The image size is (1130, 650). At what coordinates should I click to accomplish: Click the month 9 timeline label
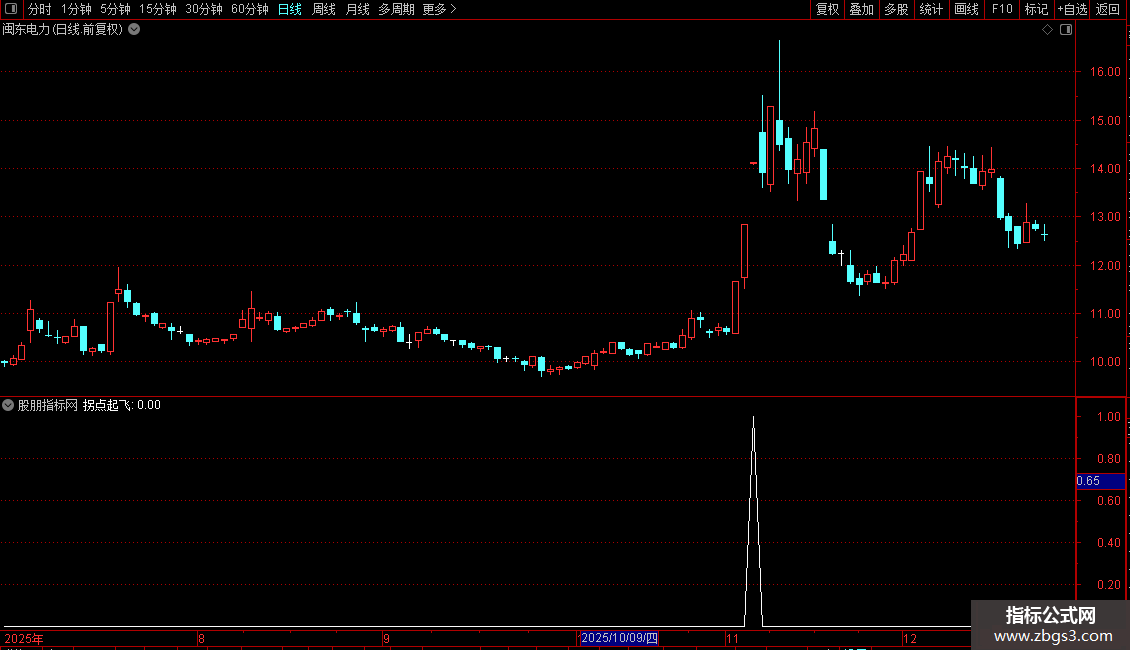(x=386, y=638)
